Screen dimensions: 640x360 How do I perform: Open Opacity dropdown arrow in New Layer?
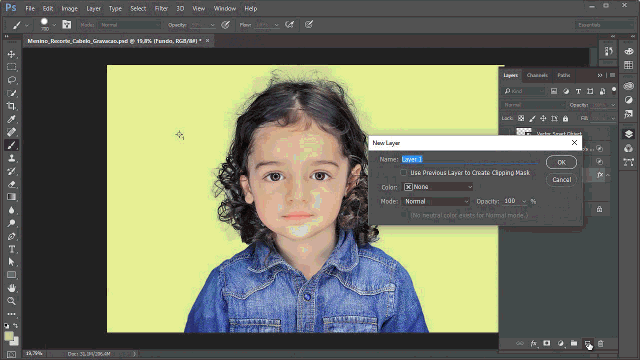coord(524,202)
